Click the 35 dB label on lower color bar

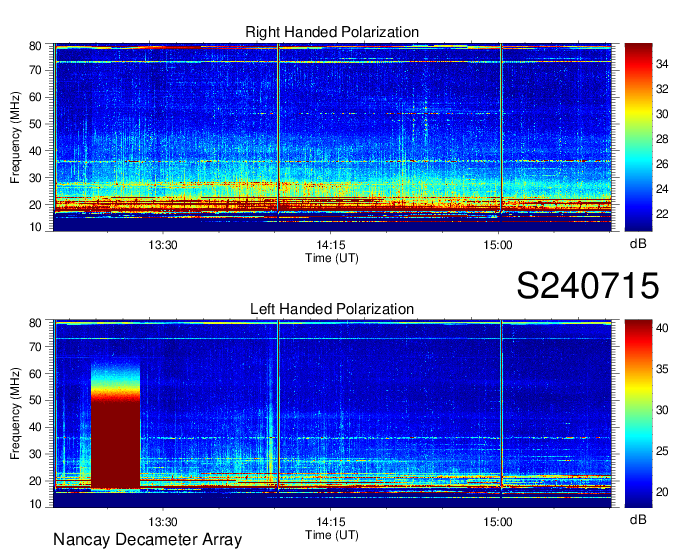662,369
